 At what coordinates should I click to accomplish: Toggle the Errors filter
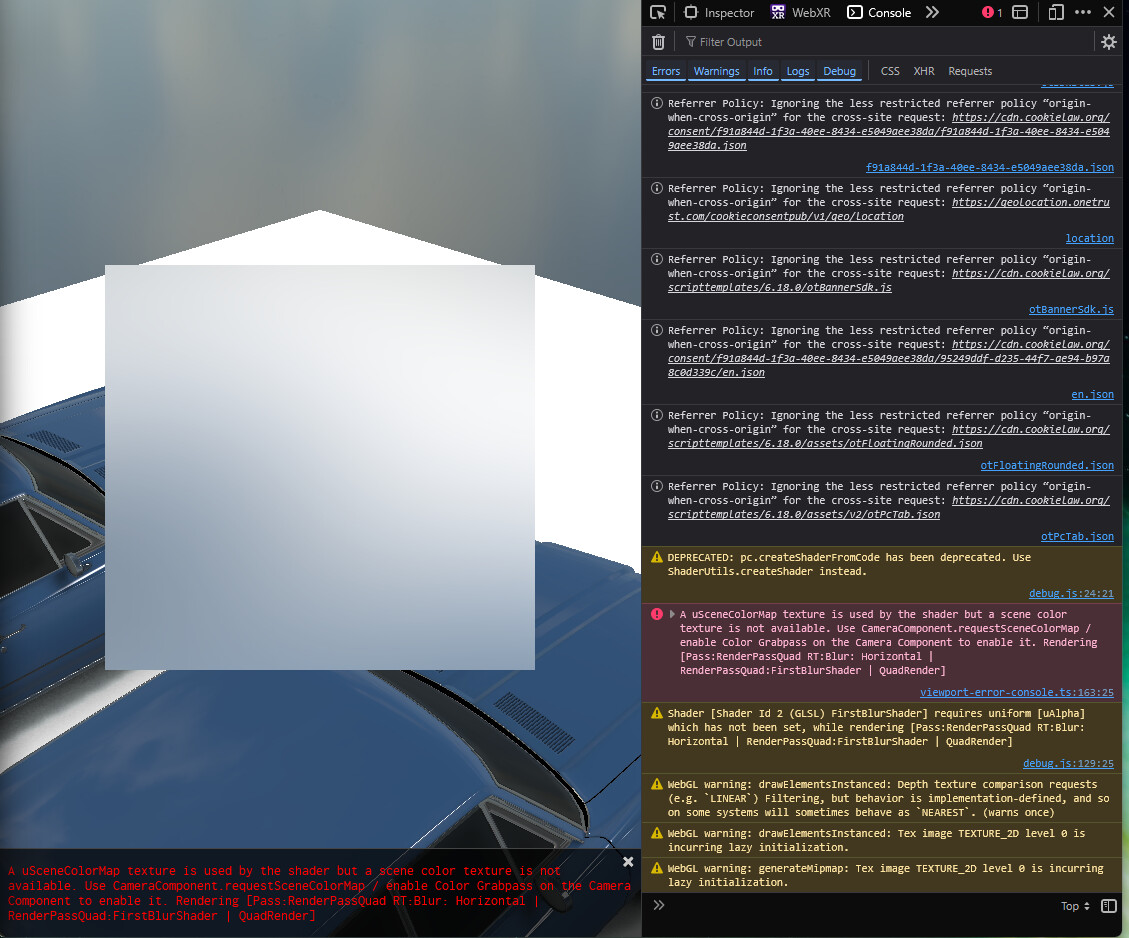(x=665, y=71)
